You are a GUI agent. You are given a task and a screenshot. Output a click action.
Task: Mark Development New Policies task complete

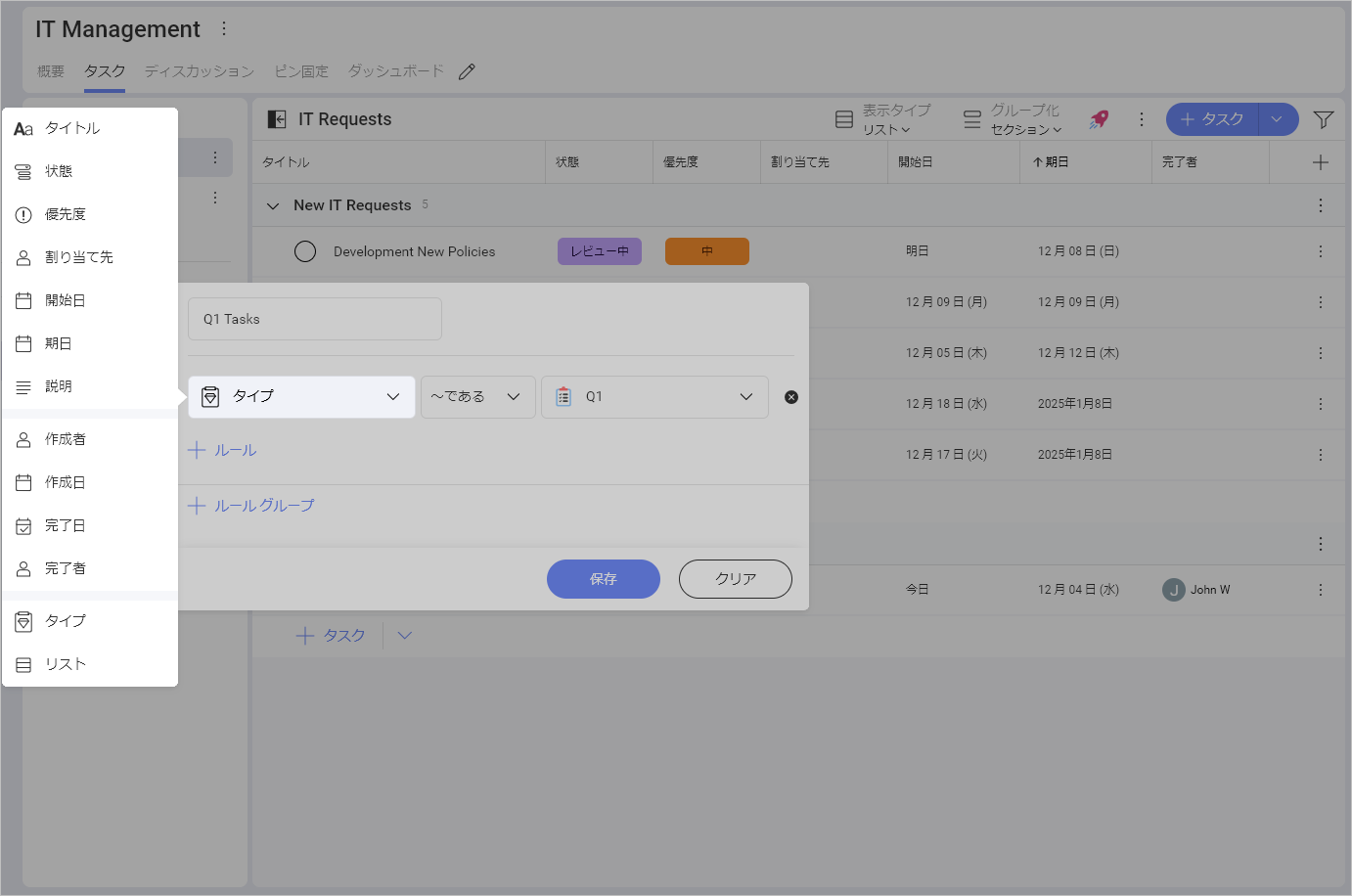coord(305,251)
